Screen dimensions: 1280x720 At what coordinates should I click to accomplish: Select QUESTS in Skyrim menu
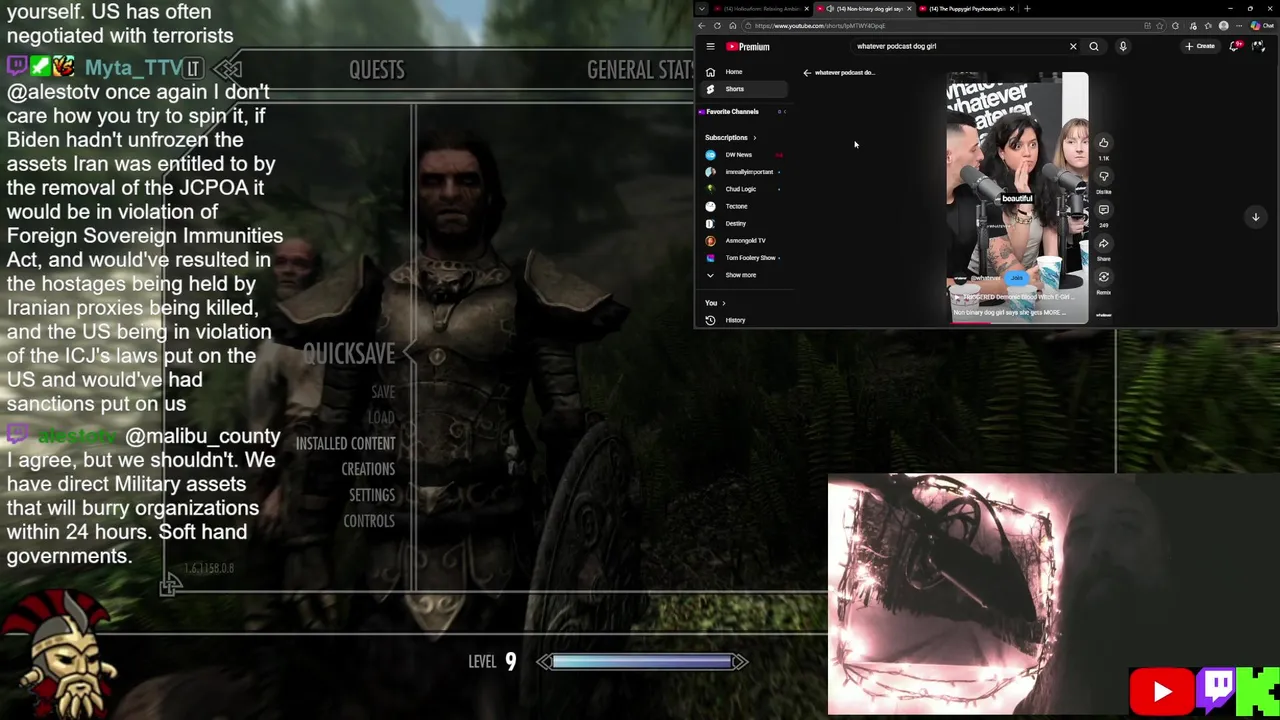pos(377,69)
